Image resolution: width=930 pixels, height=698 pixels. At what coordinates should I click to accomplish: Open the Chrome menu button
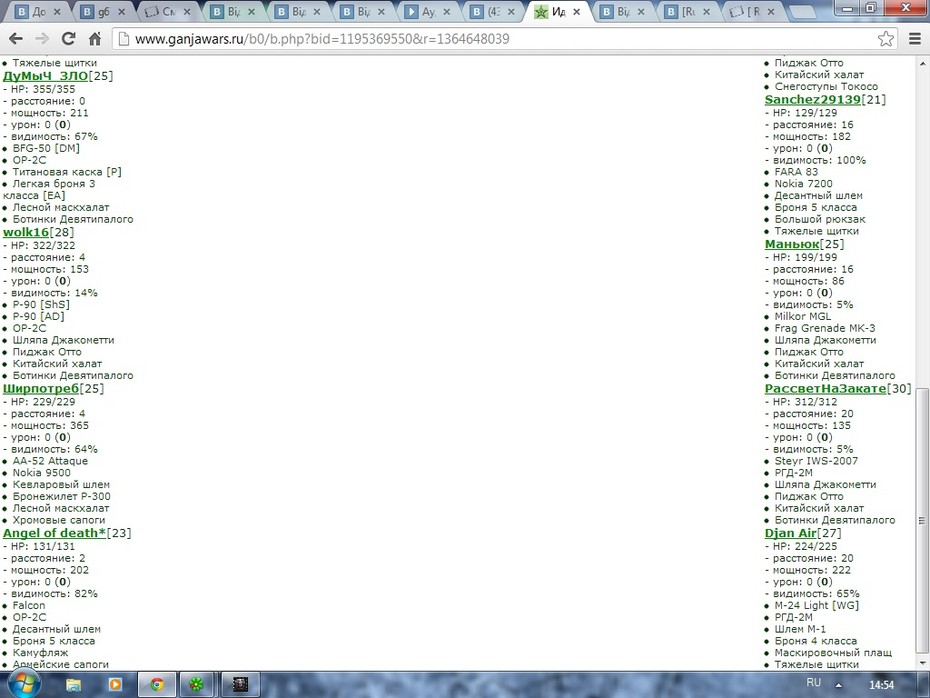tap(915, 39)
